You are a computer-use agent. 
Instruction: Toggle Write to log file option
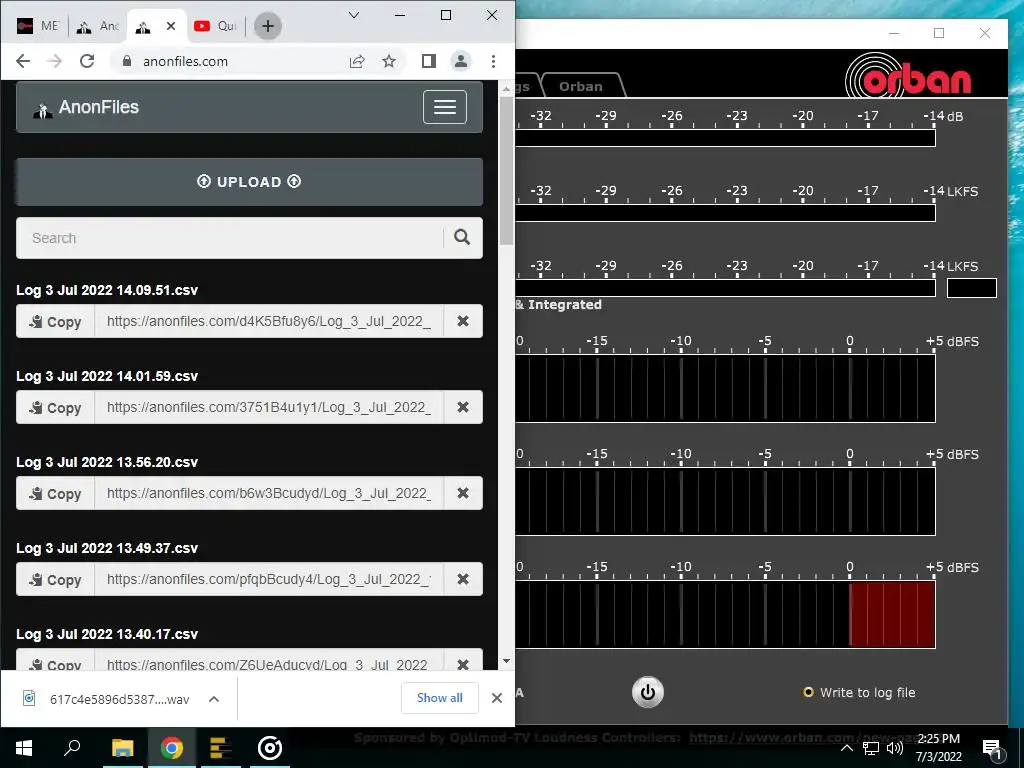click(x=859, y=692)
